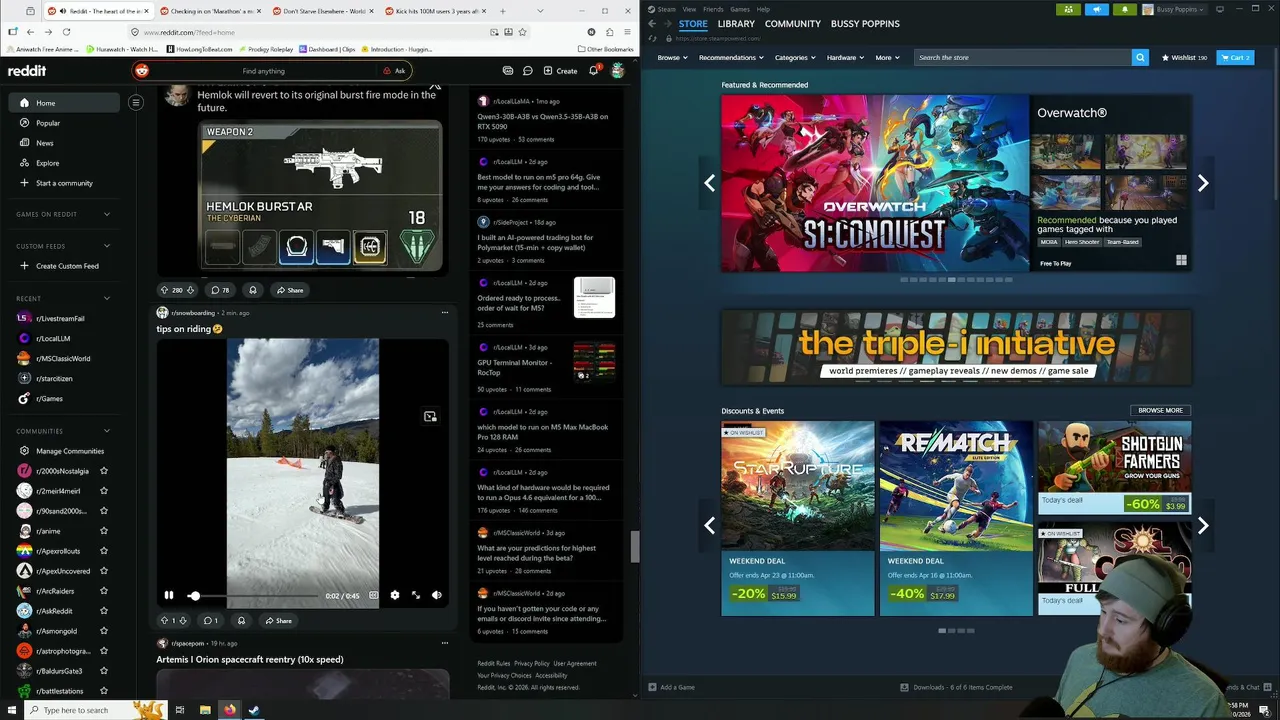Screen dimensions: 1280x720
Task: Favorite r/Asmongold with star
Action: point(104,631)
